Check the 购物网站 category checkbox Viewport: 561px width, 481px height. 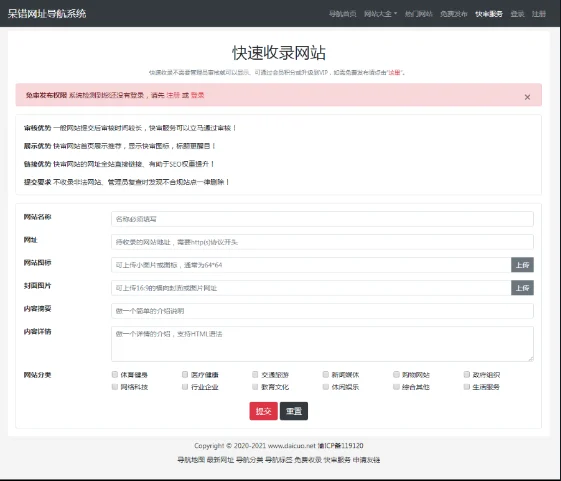tap(396, 374)
